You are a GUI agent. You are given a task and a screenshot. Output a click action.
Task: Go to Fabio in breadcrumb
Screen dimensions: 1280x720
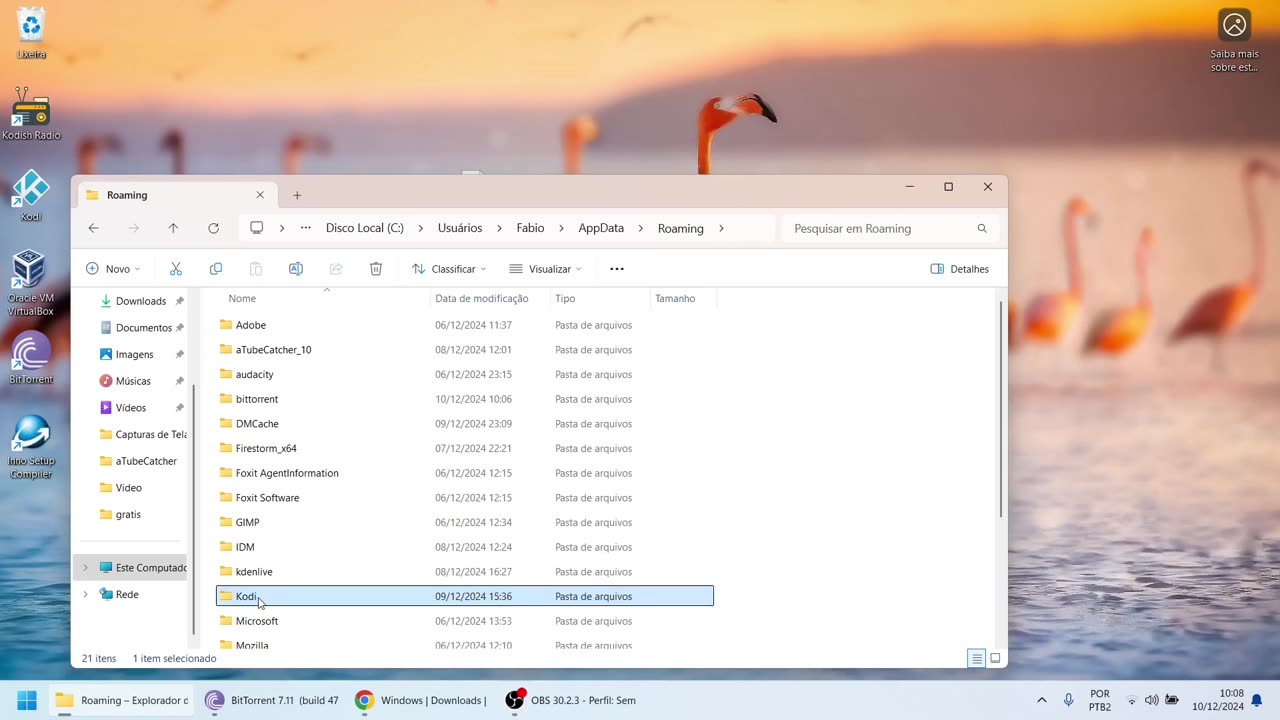(x=530, y=228)
